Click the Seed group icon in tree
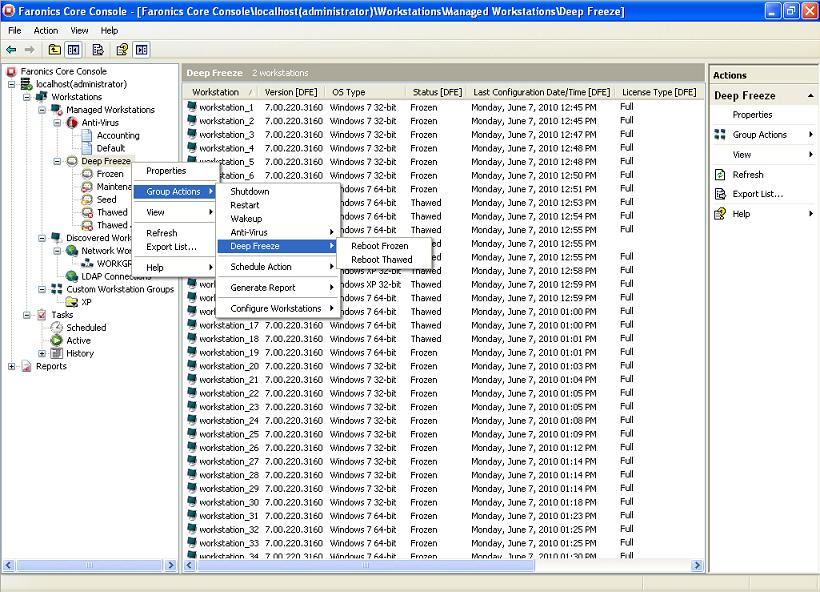820x592 pixels. coord(87,199)
